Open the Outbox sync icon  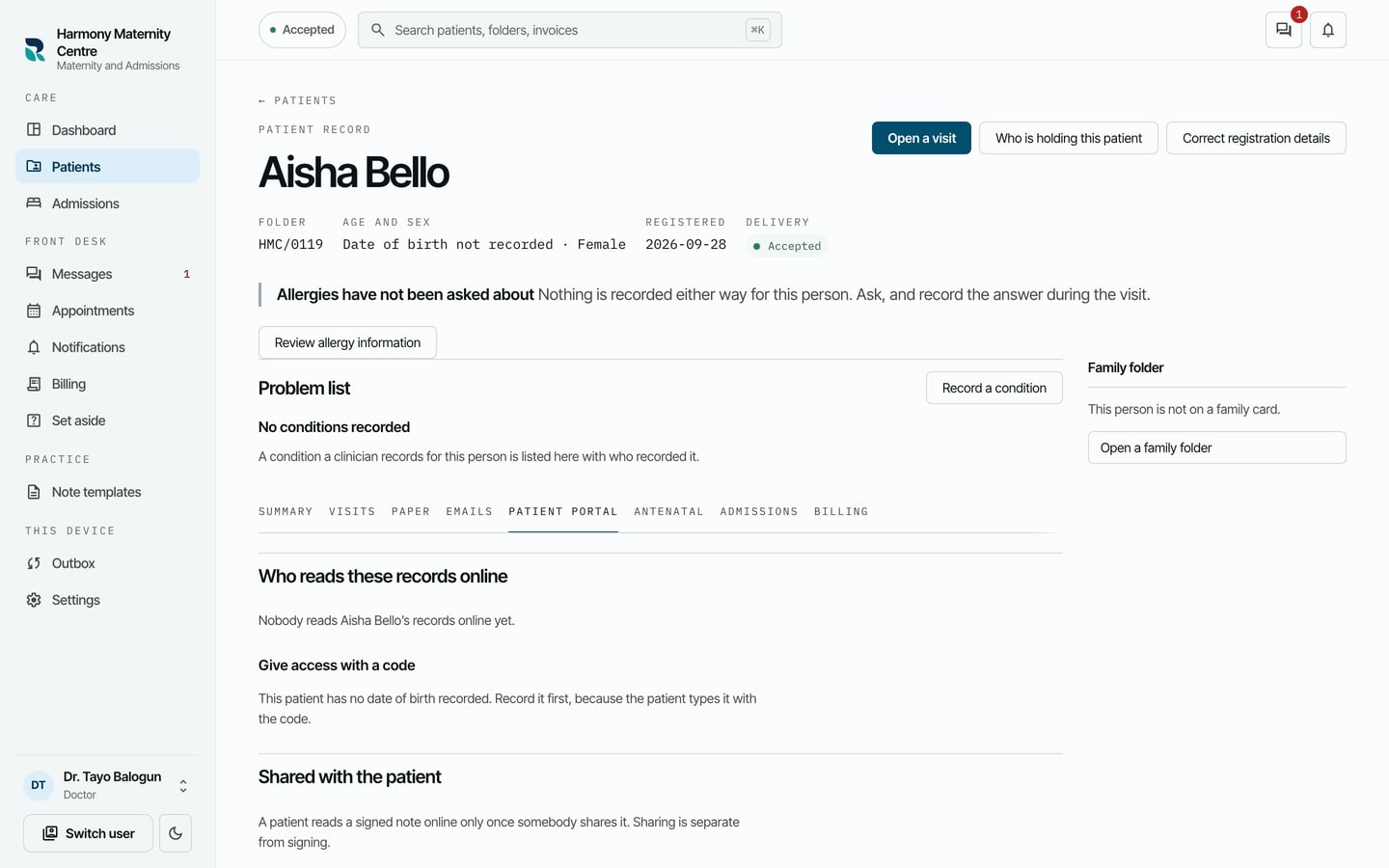click(x=34, y=563)
